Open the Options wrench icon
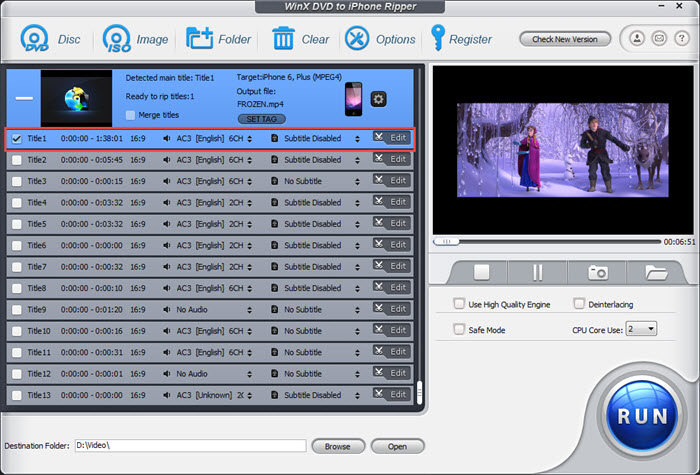The height and width of the screenshot is (475, 700). tap(357, 38)
